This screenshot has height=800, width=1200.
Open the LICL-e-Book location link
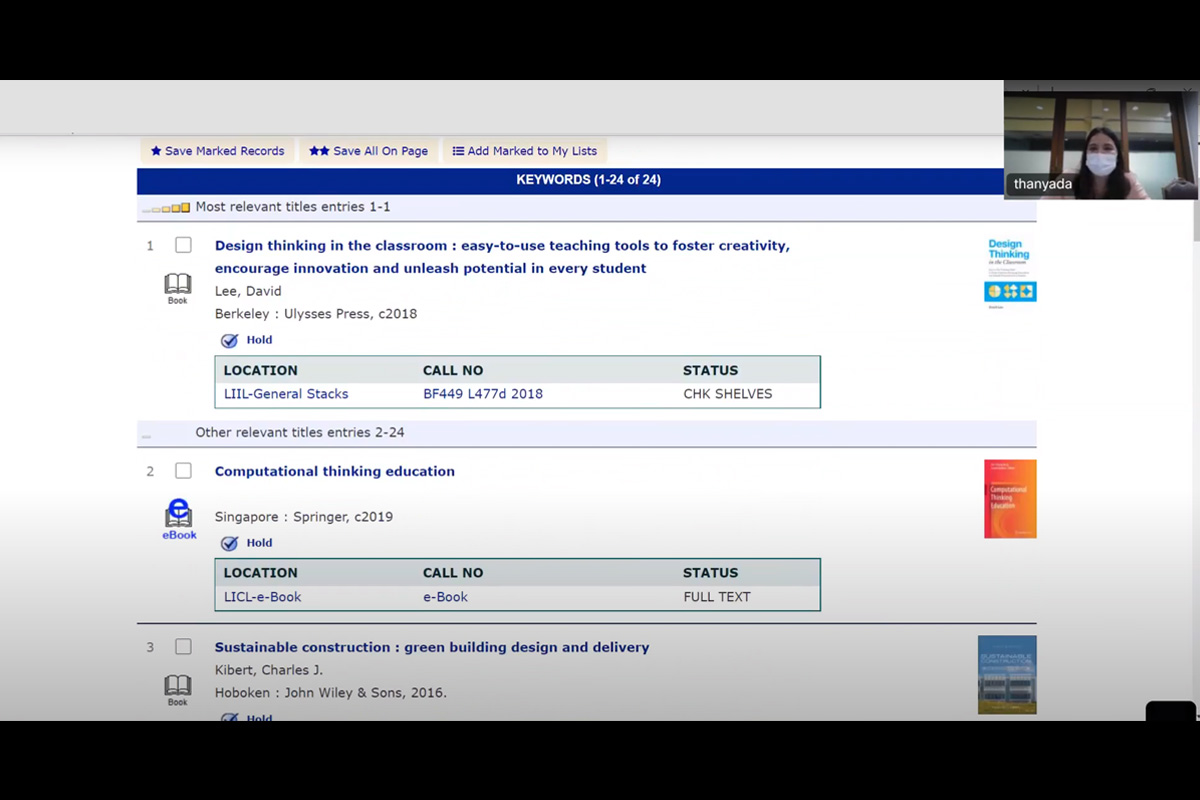tap(262, 597)
